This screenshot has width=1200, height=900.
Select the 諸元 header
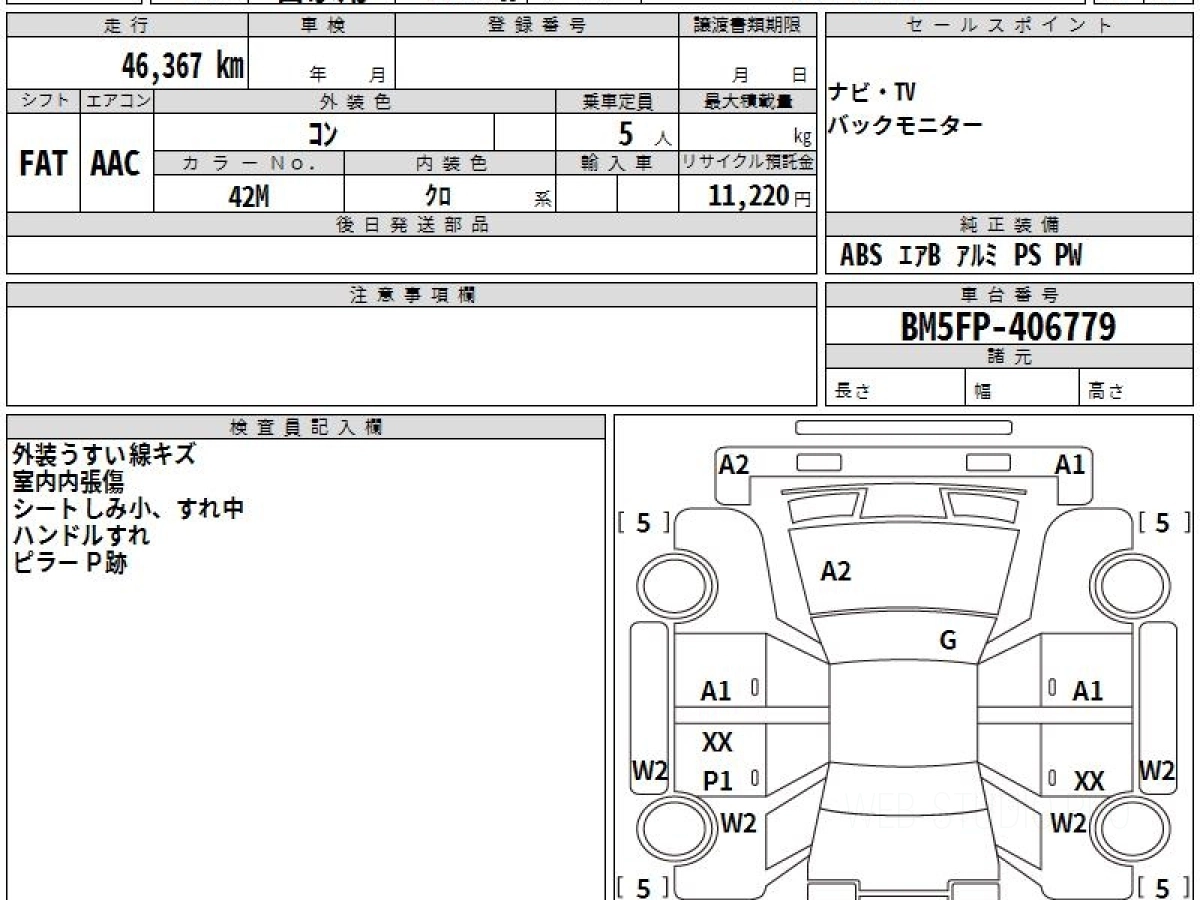(x=1009, y=357)
